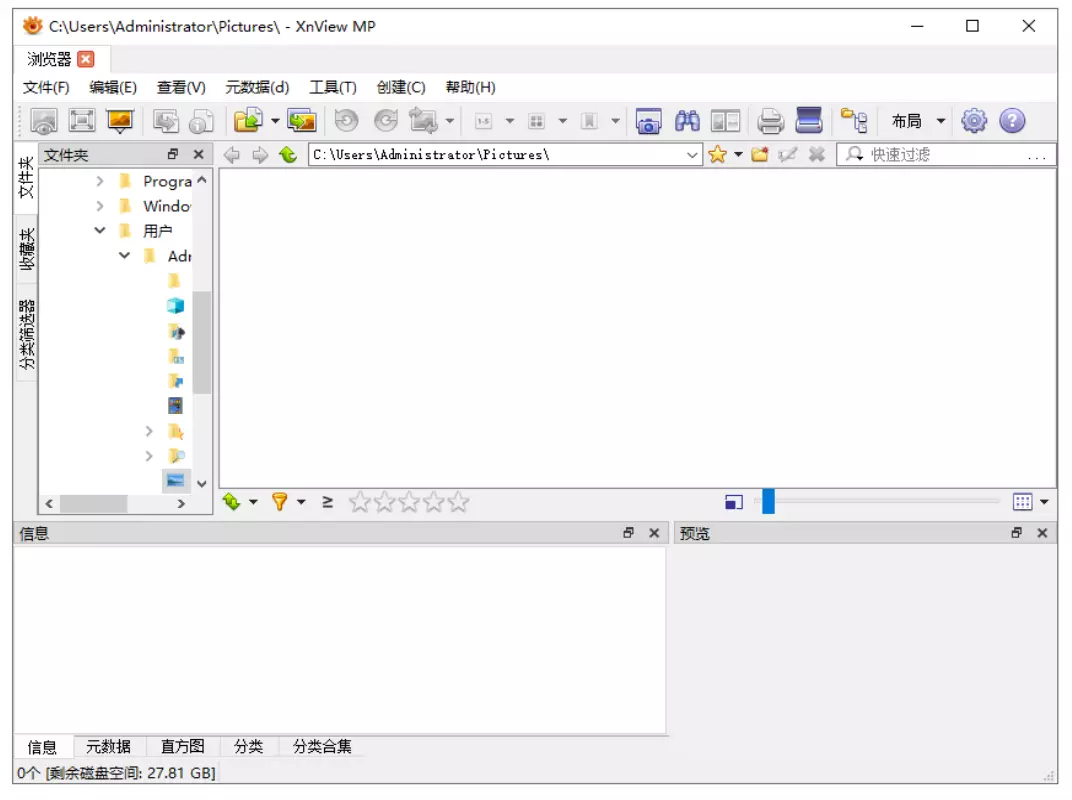The height and width of the screenshot is (800, 1072).
Task: Open the 收藏夹 side tab
Action: tap(26, 250)
